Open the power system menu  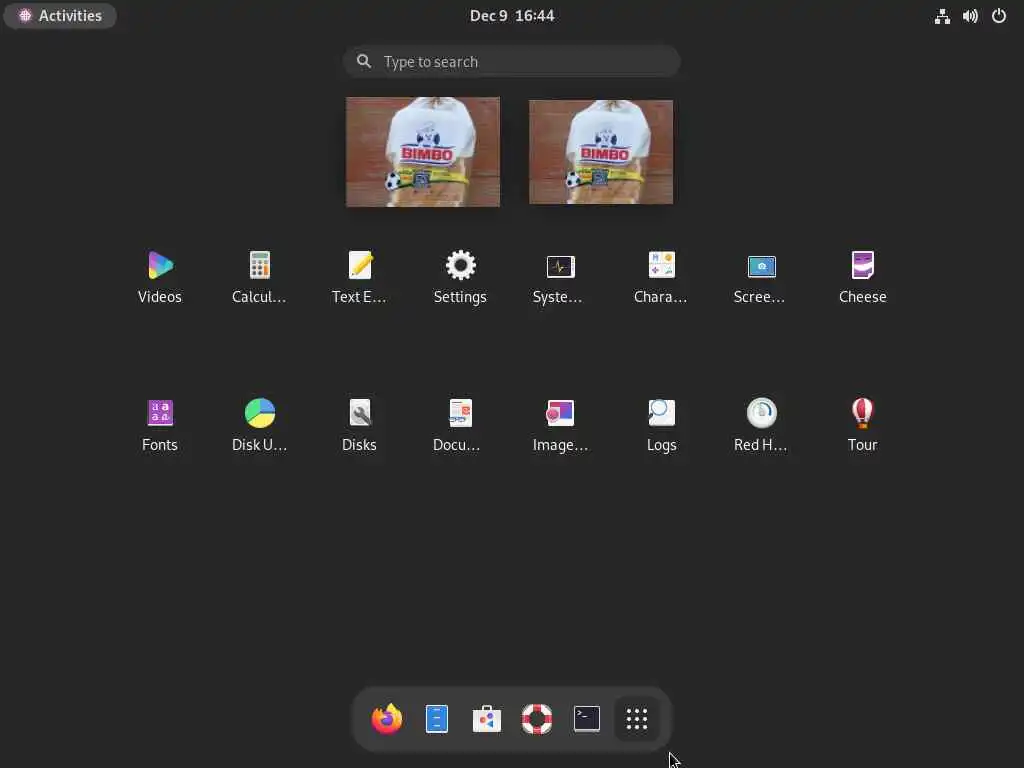(x=999, y=16)
